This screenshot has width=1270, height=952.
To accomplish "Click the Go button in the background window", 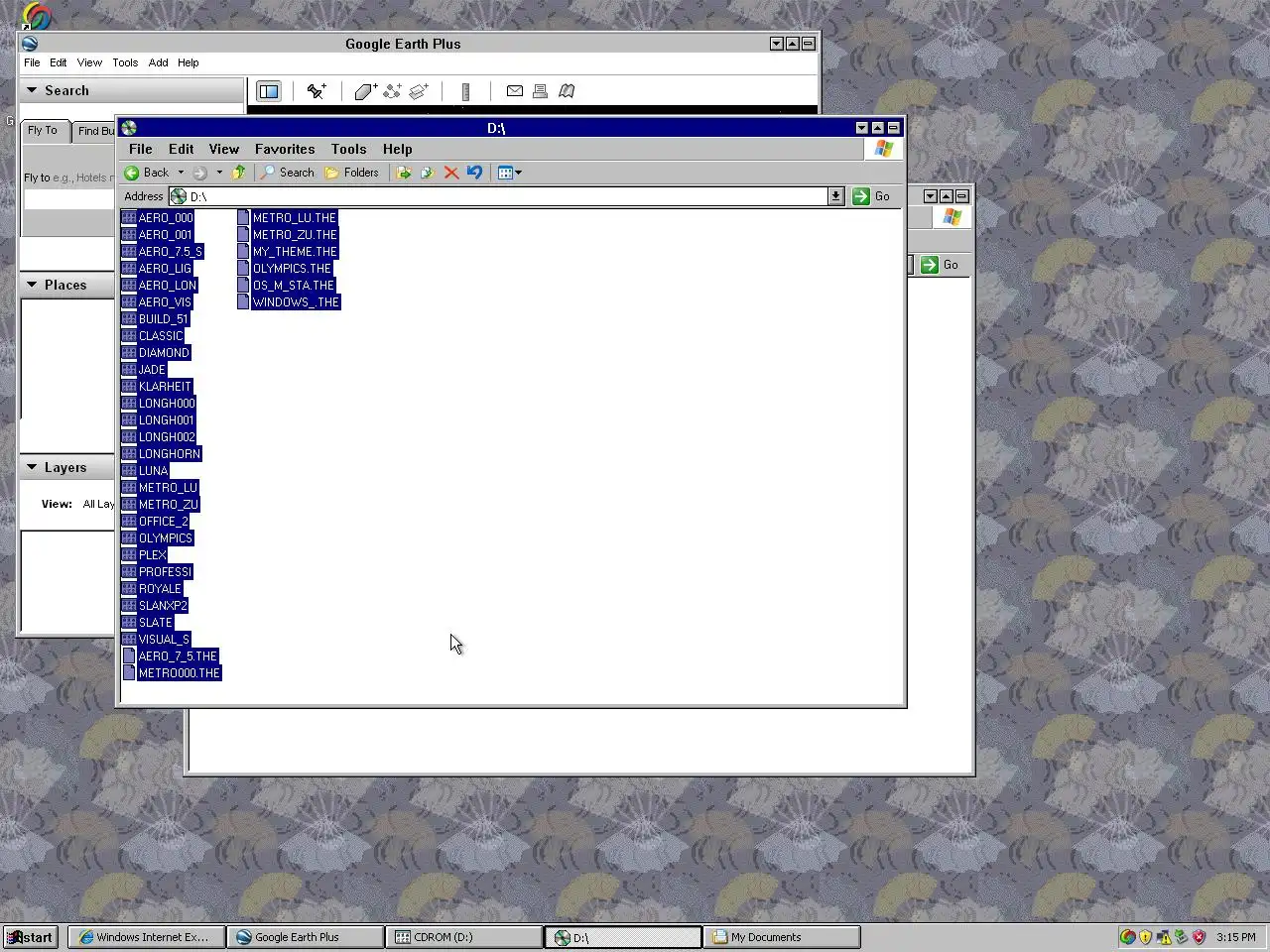I will pos(940,265).
